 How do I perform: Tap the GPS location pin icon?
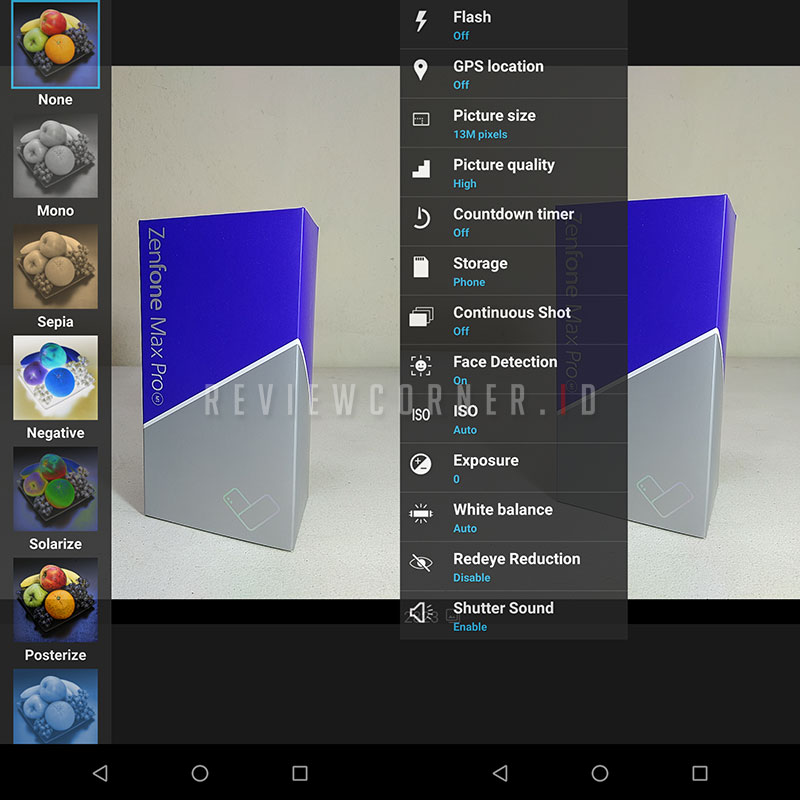(x=421, y=70)
